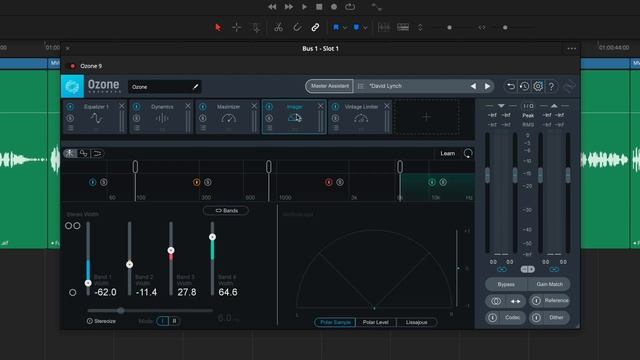Click the fast forward transport button

(289, 7)
